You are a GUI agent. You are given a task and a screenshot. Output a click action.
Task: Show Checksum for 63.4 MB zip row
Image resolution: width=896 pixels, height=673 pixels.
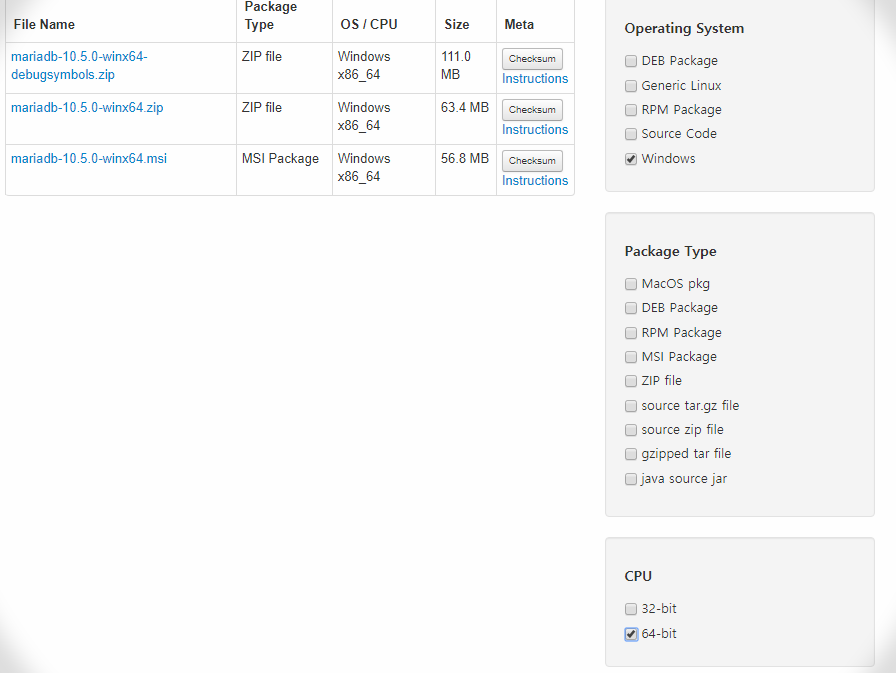click(532, 110)
